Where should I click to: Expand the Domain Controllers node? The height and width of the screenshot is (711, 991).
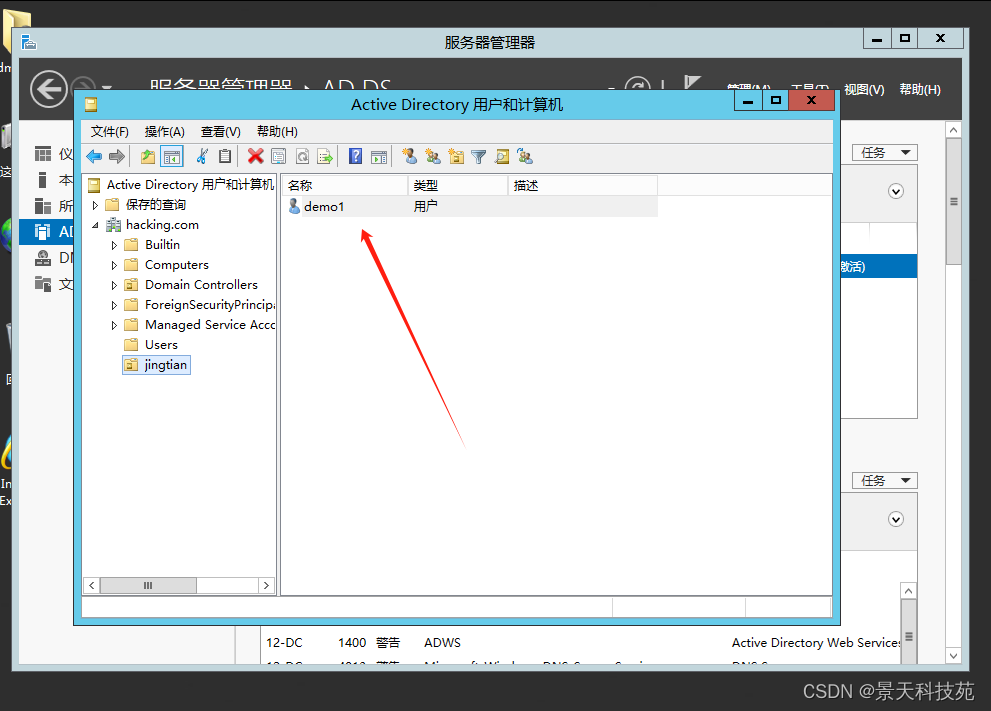coord(114,285)
